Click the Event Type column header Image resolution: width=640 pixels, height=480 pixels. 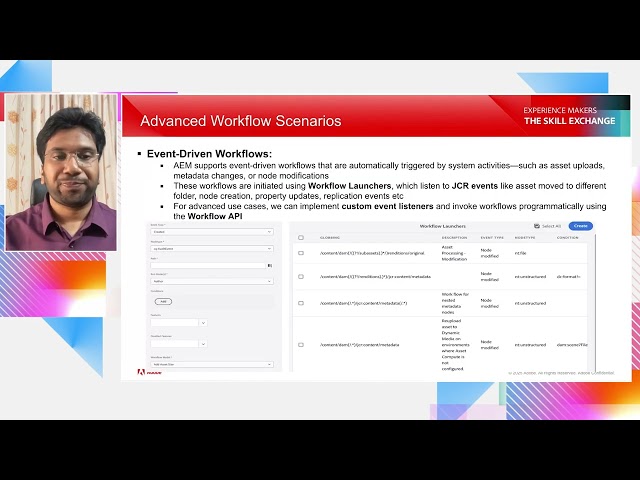point(492,238)
